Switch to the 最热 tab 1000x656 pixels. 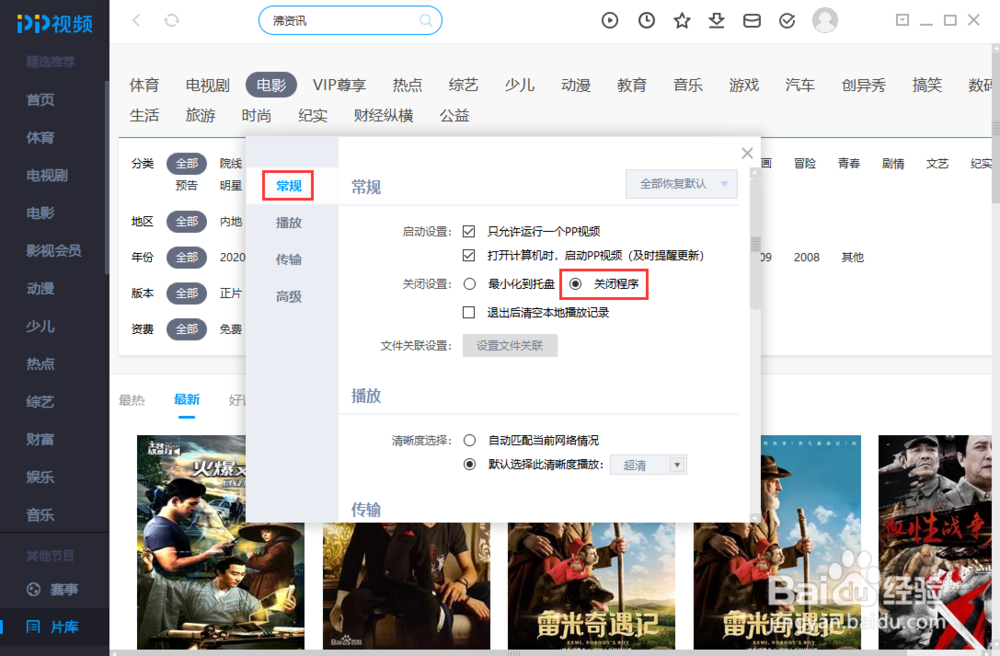133,400
